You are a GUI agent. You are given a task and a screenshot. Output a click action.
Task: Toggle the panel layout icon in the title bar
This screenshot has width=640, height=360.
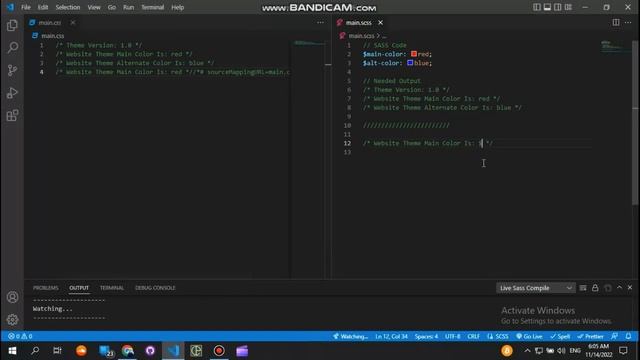(x=547, y=7)
